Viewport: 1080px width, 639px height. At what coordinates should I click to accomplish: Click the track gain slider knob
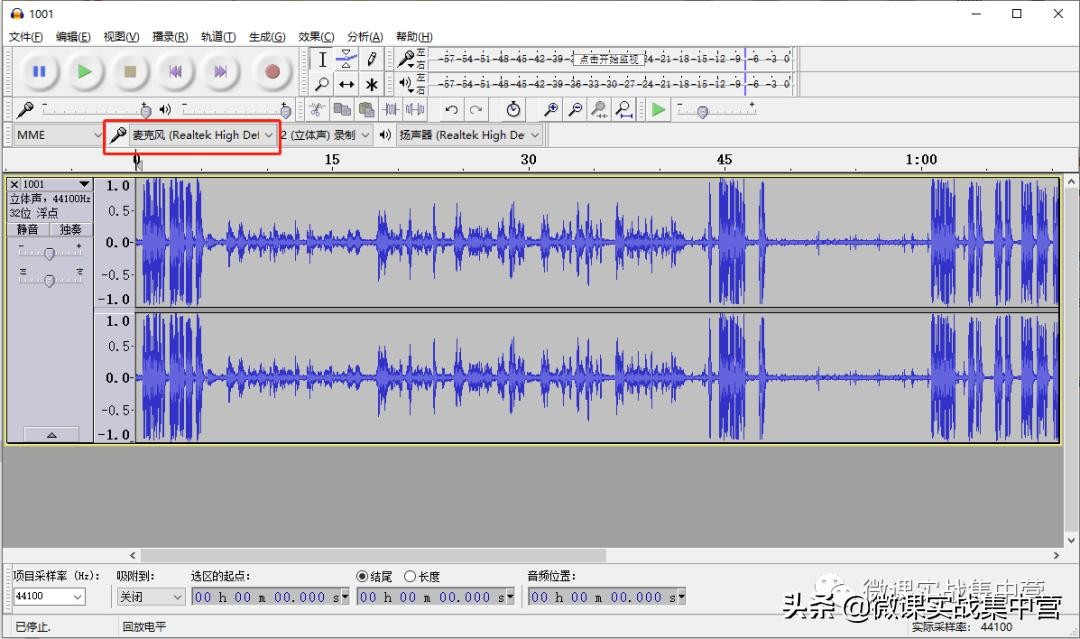pos(49,254)
